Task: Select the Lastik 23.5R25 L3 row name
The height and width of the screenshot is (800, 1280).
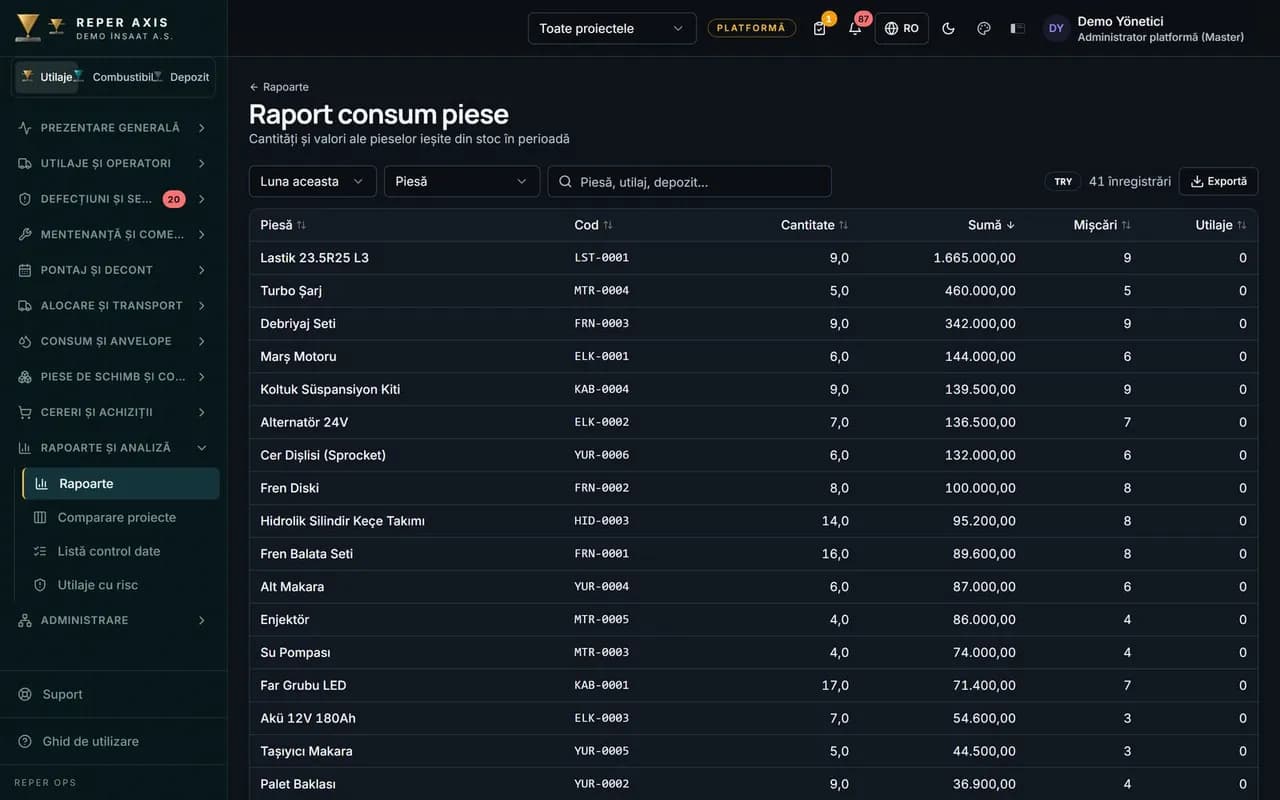Action: click(x=314, y=257)
